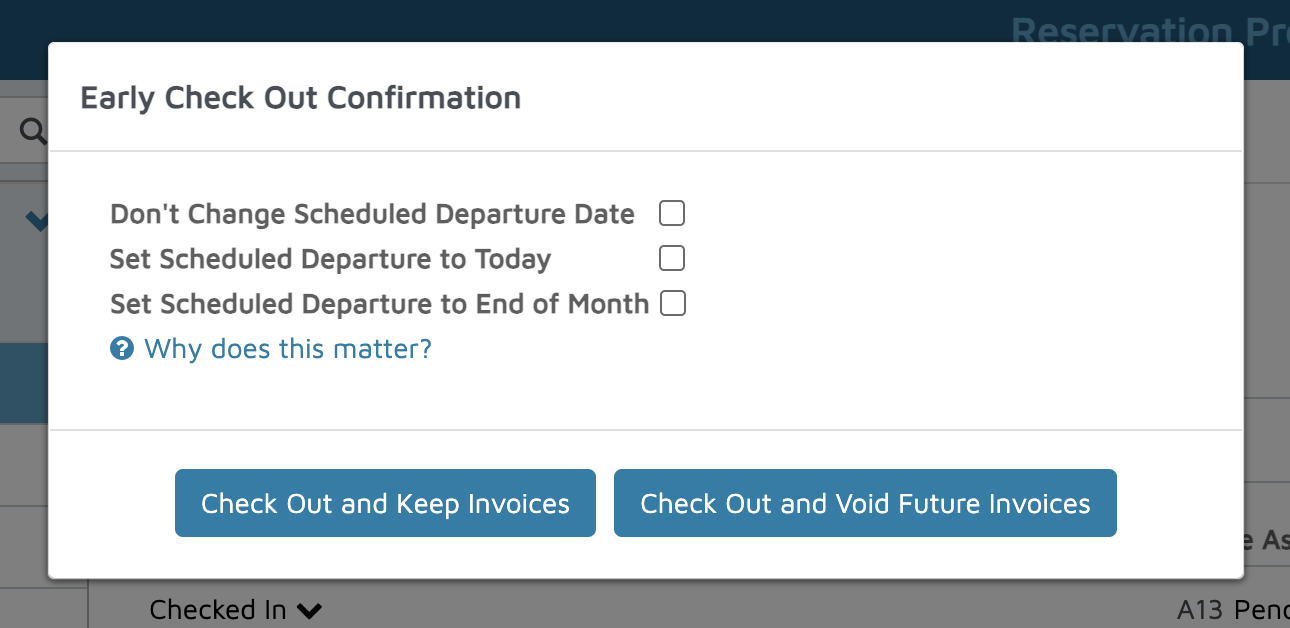Click the blue chevron at left edge
Image resolution: width=1290 pixels, height=628 pixels.
(38, 221)
